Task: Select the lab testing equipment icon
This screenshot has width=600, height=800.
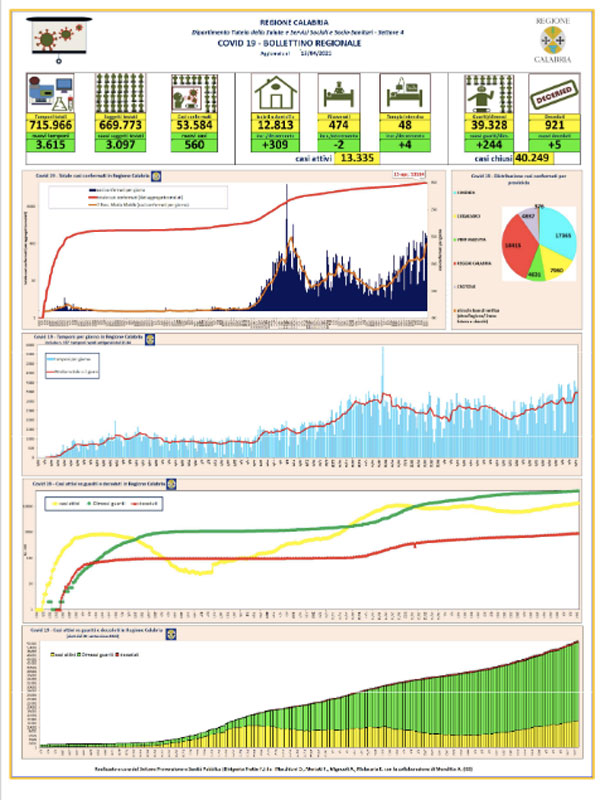Action: tap(51, 93)
